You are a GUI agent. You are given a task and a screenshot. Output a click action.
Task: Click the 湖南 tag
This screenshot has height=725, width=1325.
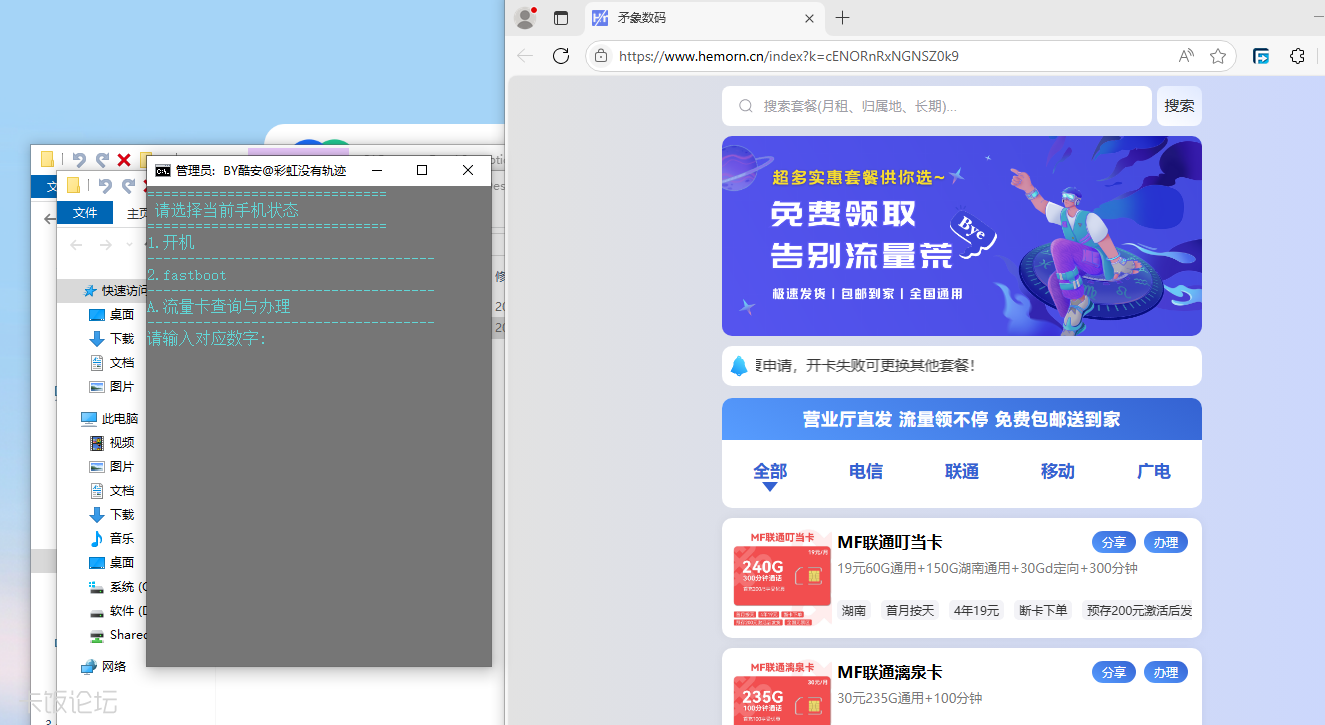point(854,610)
